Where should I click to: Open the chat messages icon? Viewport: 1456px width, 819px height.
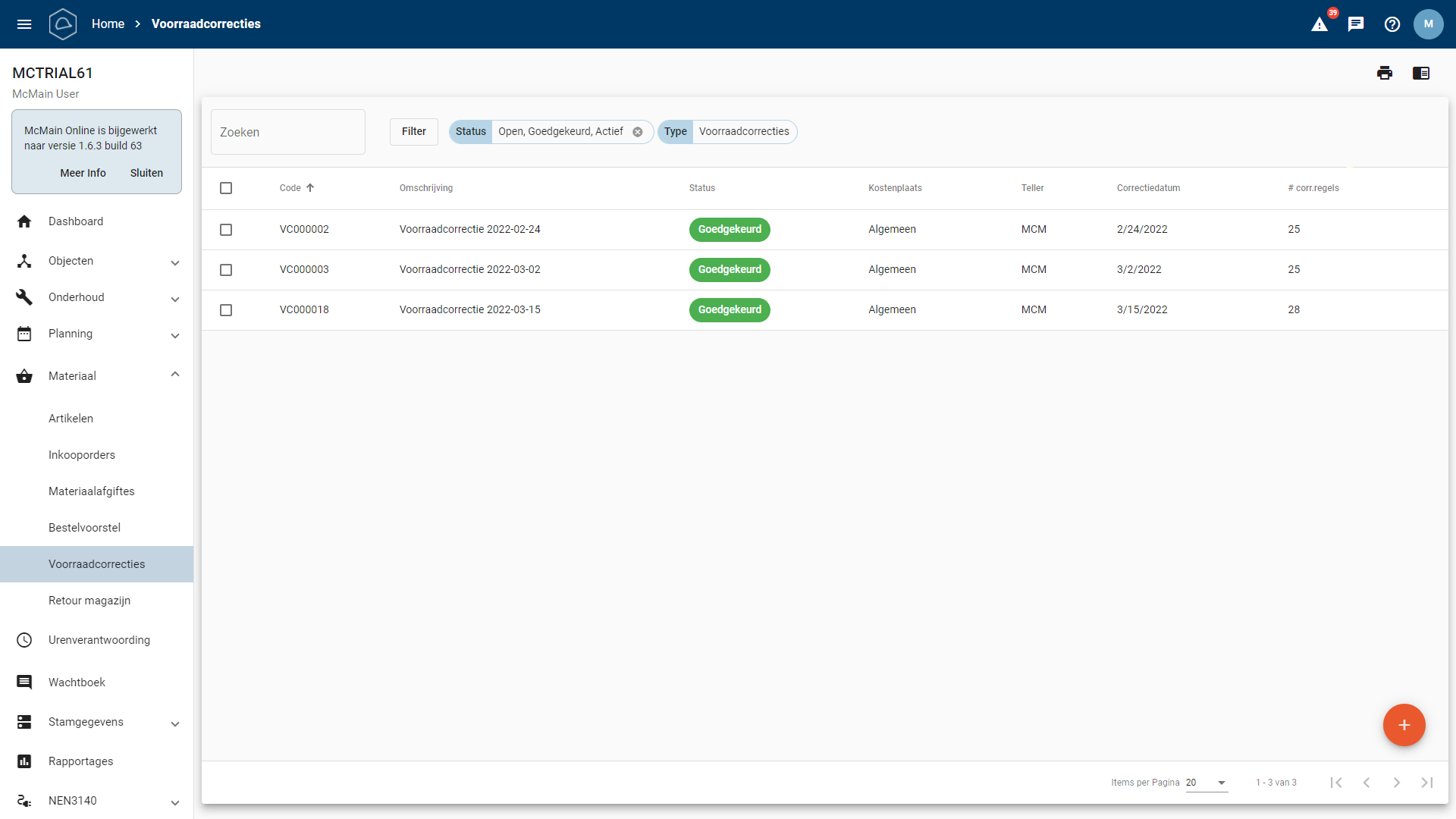click(1356, 24)
